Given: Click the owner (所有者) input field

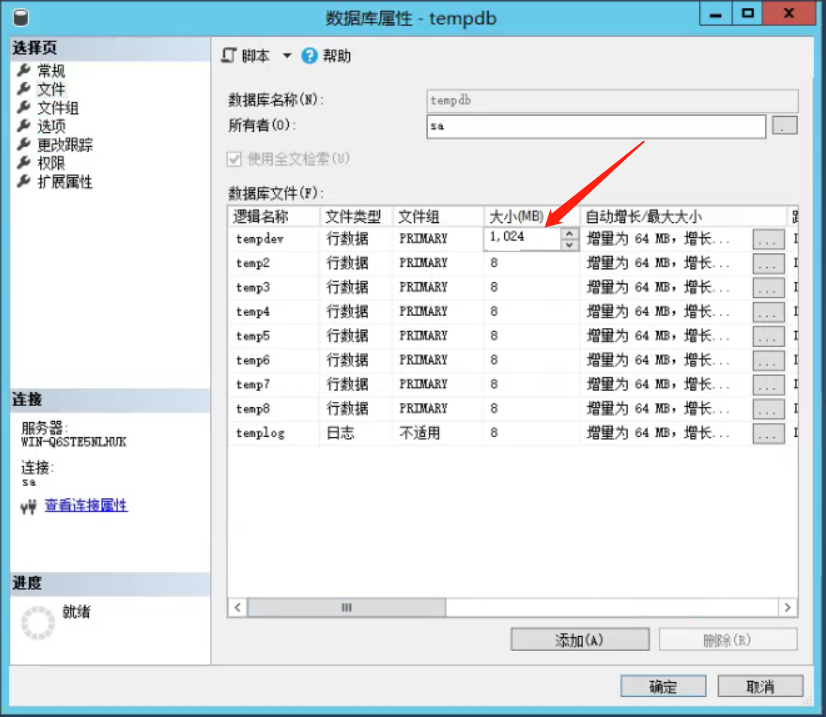Looking at the screenshot, I should click(x=596, y=126).
